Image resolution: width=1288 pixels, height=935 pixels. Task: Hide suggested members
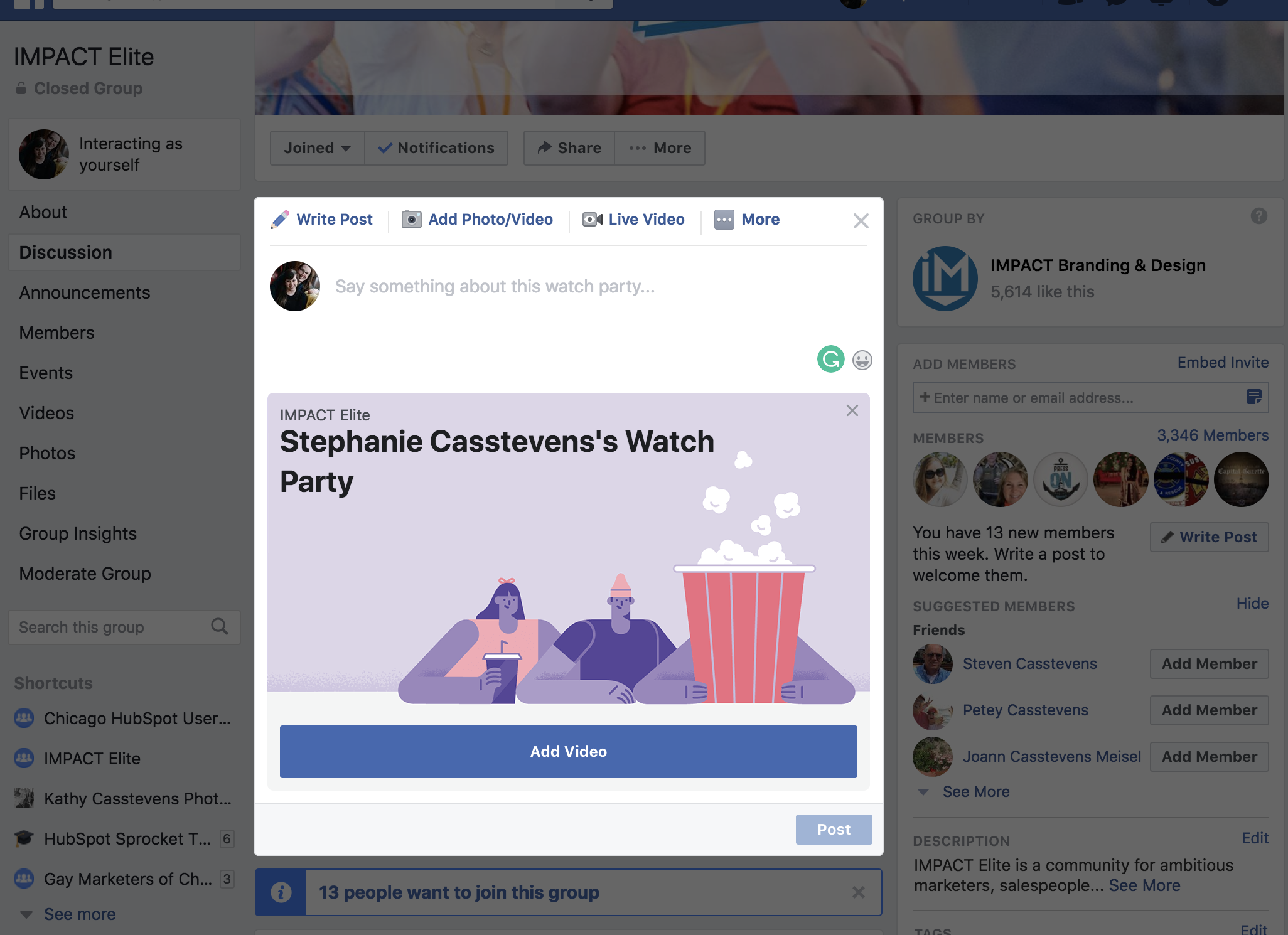[1252, 604]
